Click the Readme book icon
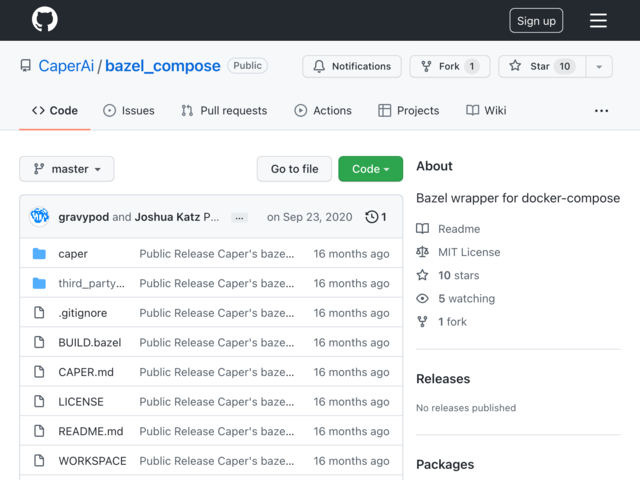This screenshot has height=480, width=640. pos(422,229)
